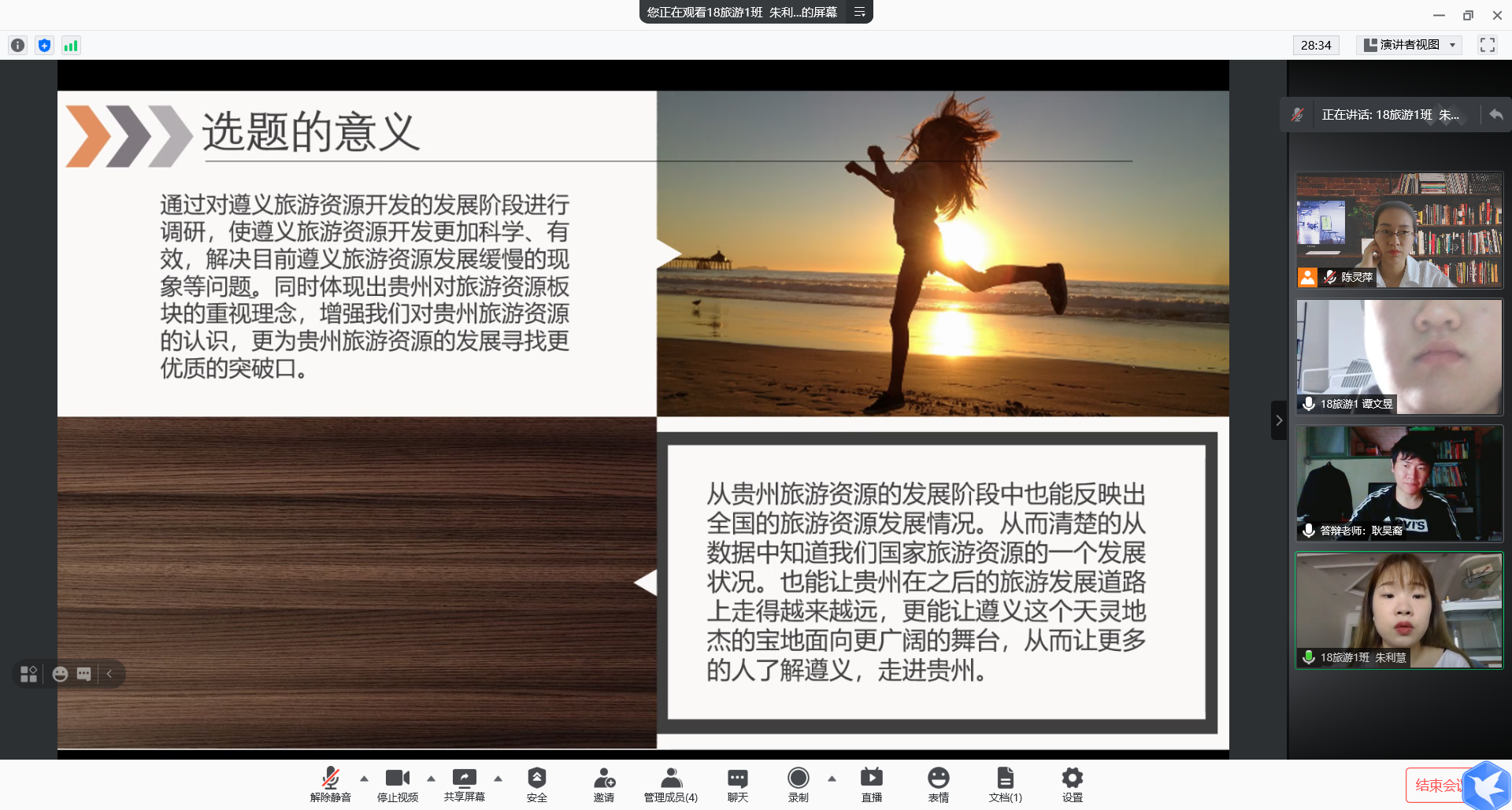Expand video options arrow beside 停止视频

click(431, 779)
